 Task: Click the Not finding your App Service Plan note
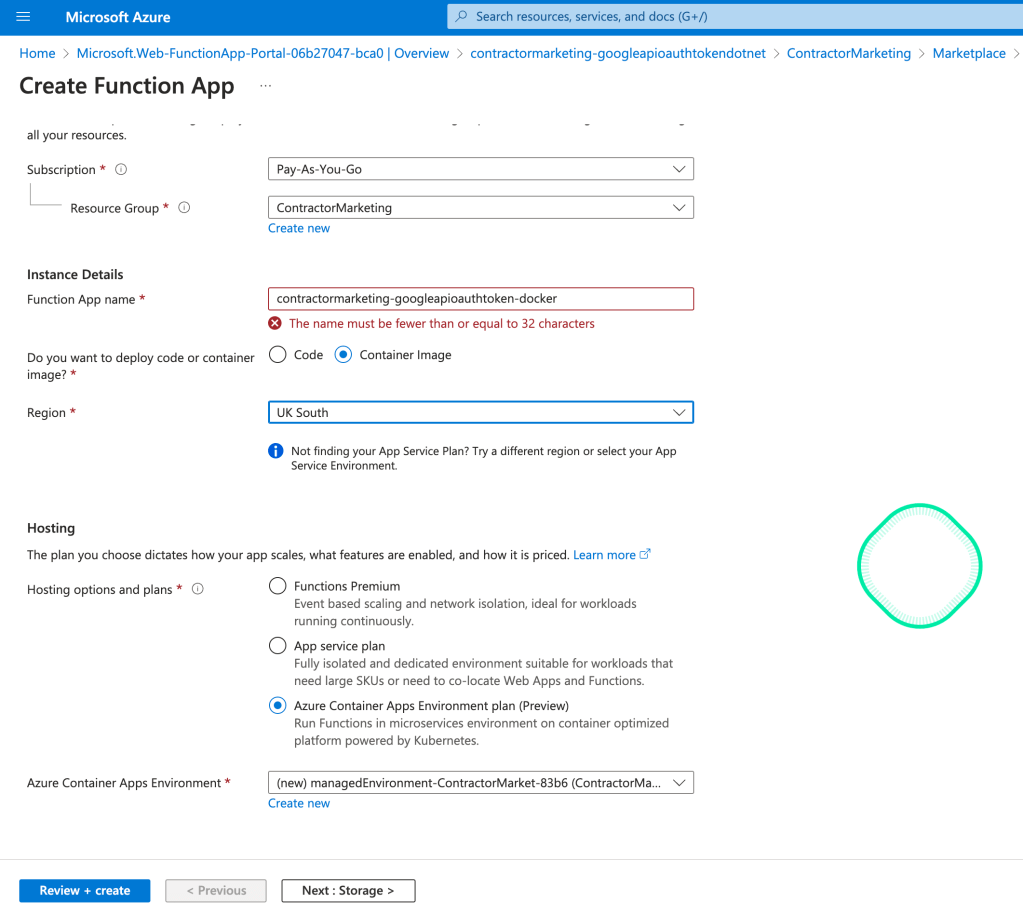[483, 458]
